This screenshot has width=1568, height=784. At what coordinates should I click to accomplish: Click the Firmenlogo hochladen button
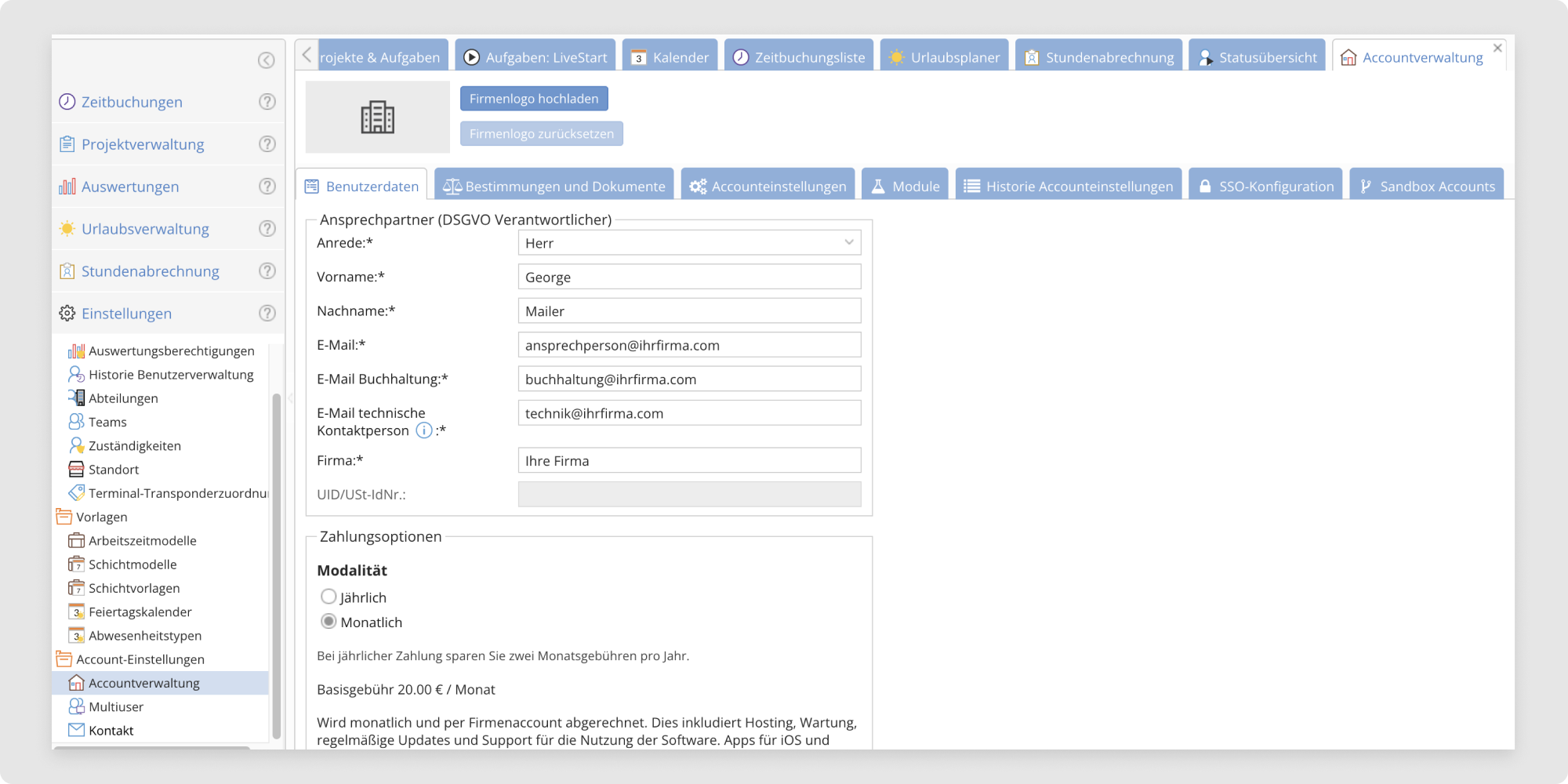(x=534, y=99)
